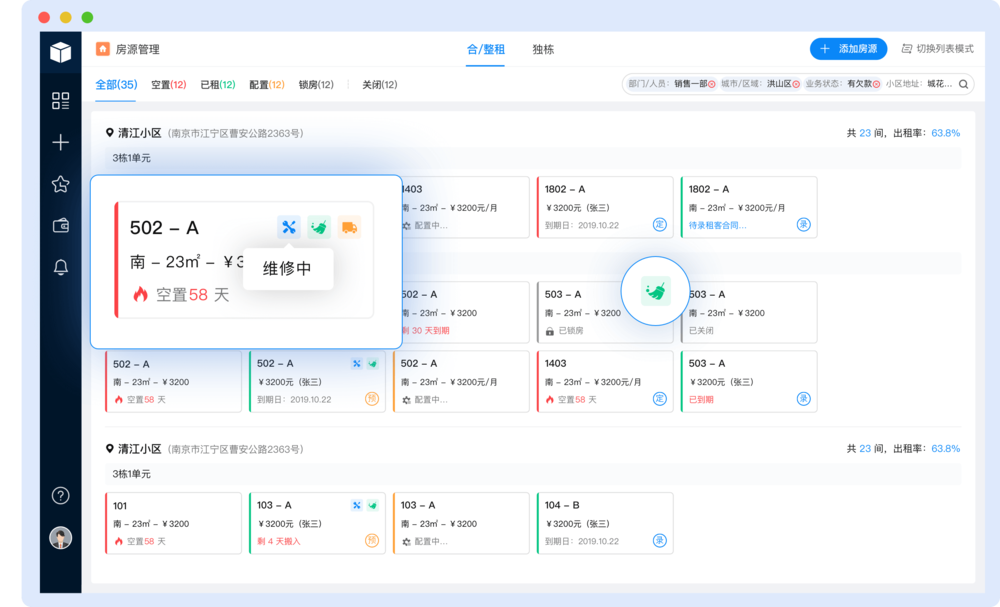Screen dimensions: 1000x607
Task: Click the 剩 30 天到期 status text
Action: pyautogui.click(x=426, y=331)
